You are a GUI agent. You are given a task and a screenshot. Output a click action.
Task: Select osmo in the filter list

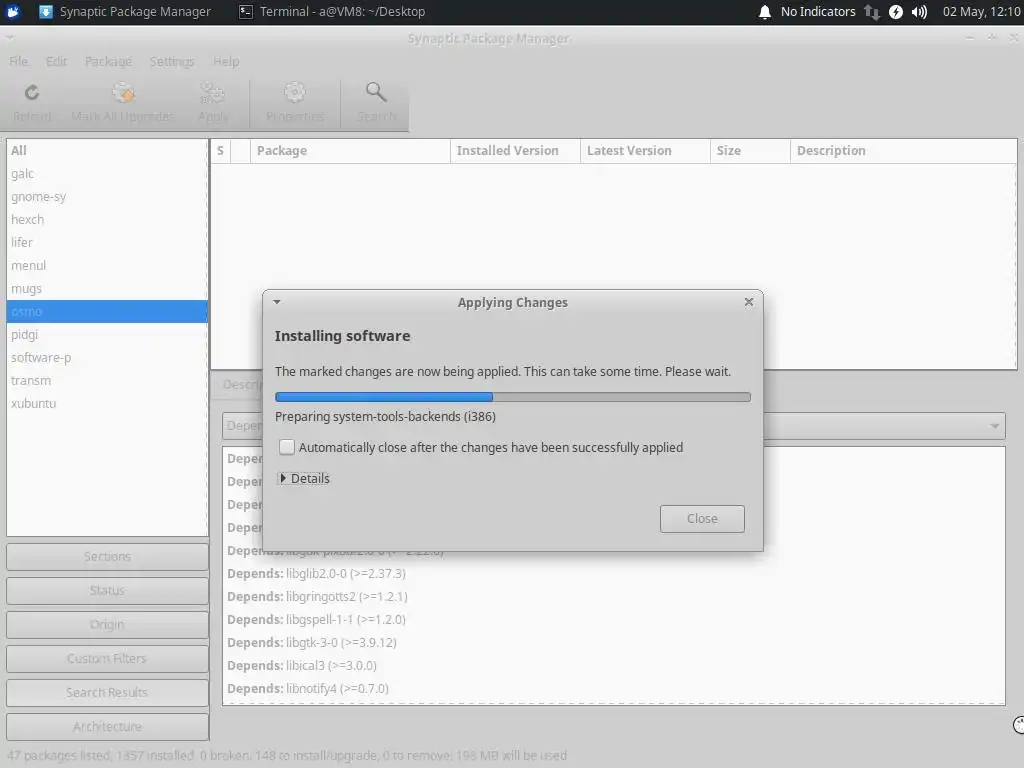coord(107,312)
